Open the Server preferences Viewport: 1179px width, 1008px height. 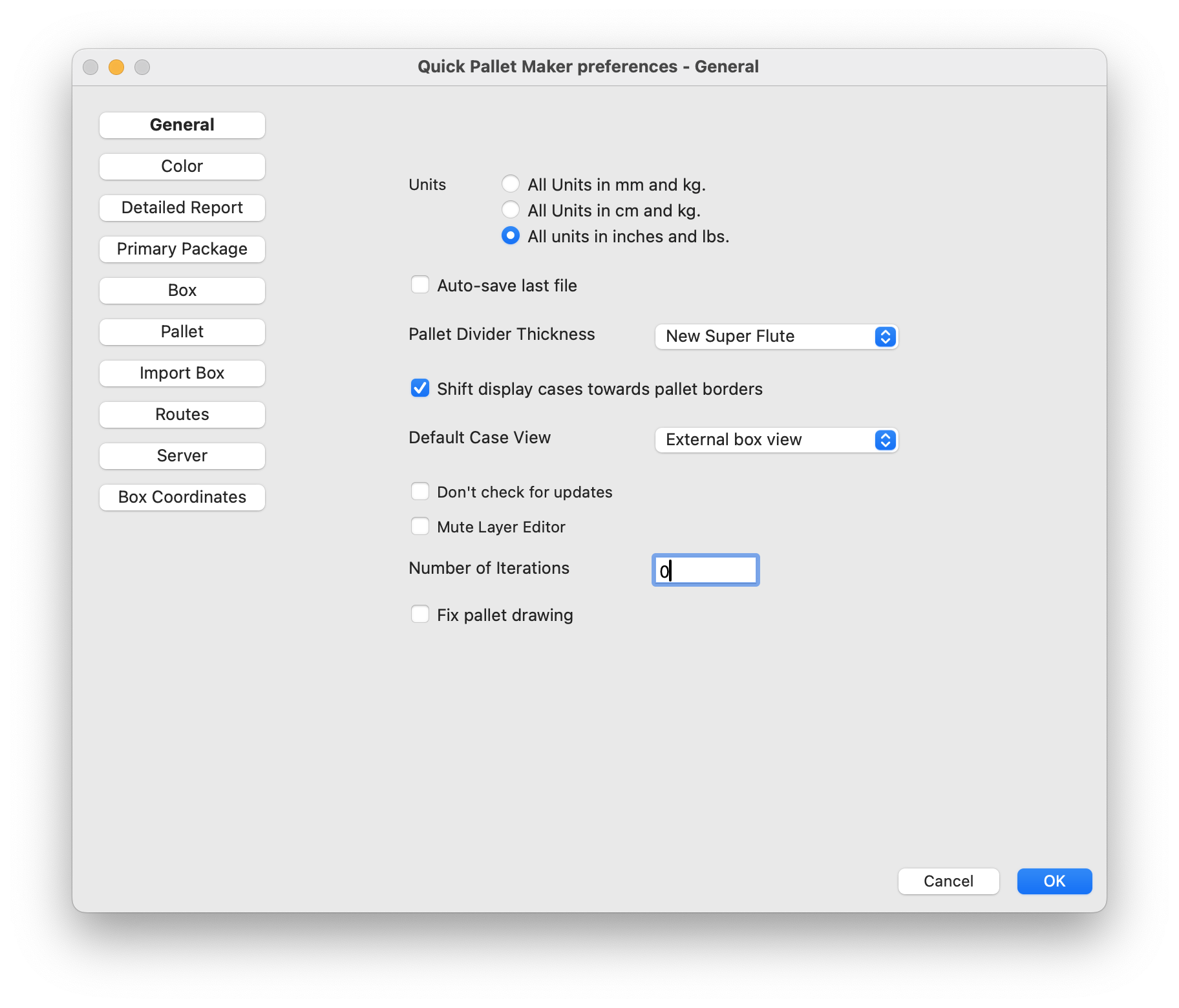pos(182,456)
